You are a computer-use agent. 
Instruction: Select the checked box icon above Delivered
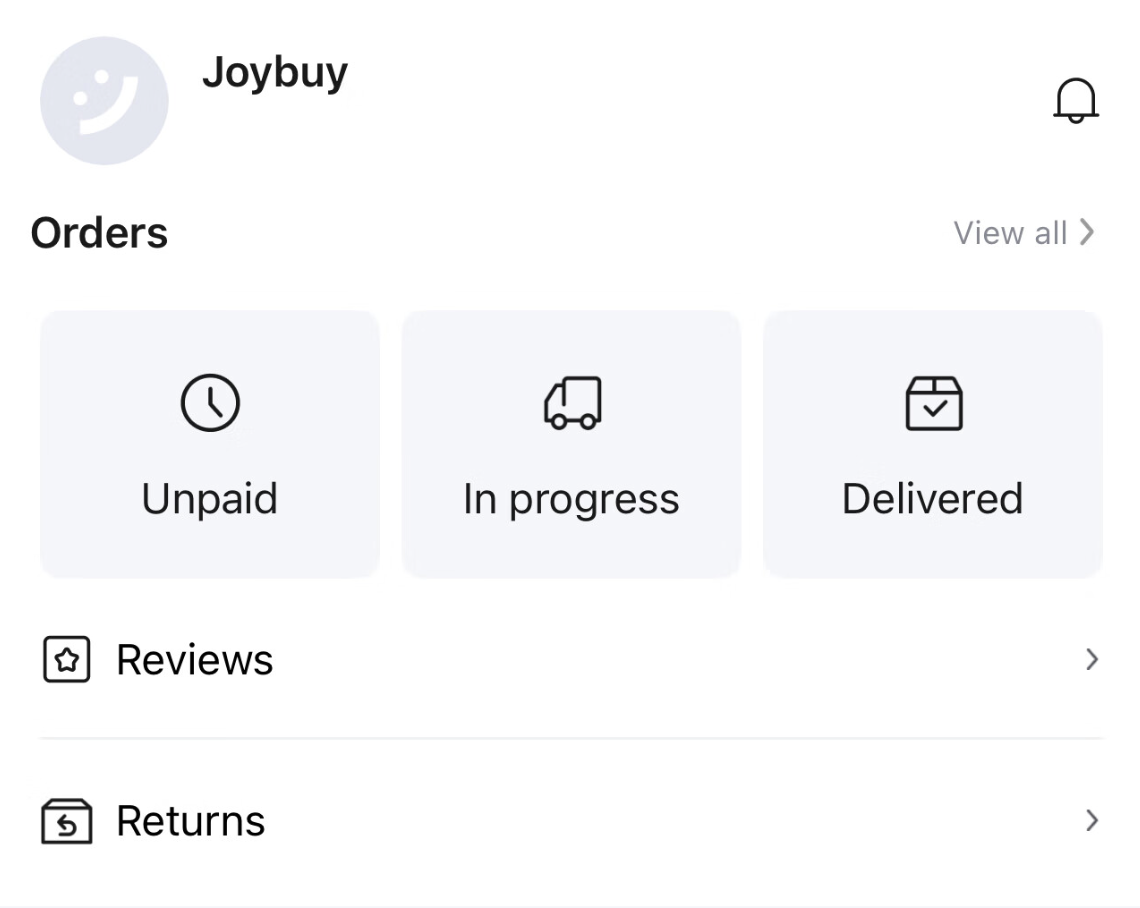coord(932,403)
